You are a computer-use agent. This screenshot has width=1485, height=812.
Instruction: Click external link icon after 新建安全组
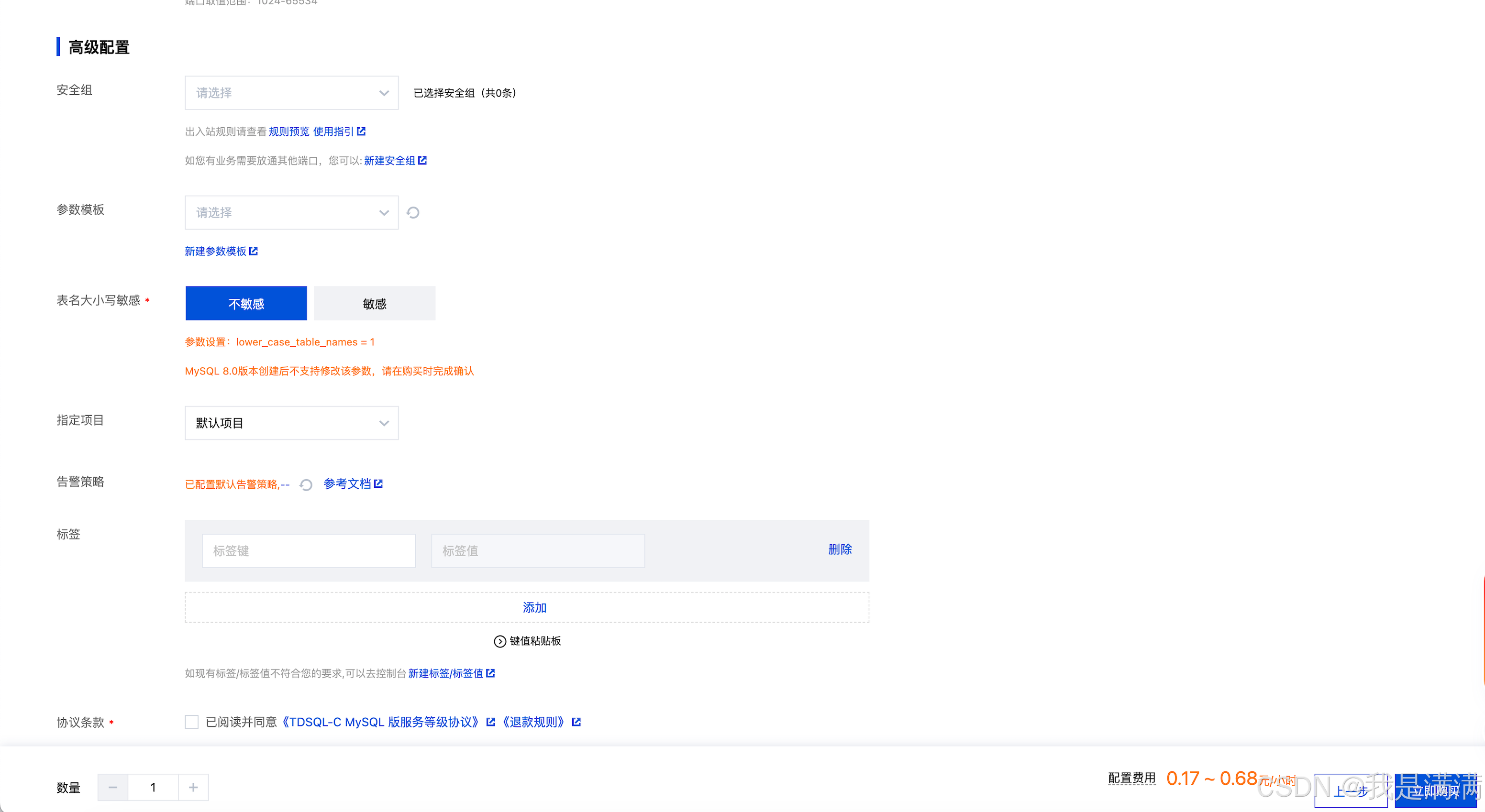click(x=422, y=160)
